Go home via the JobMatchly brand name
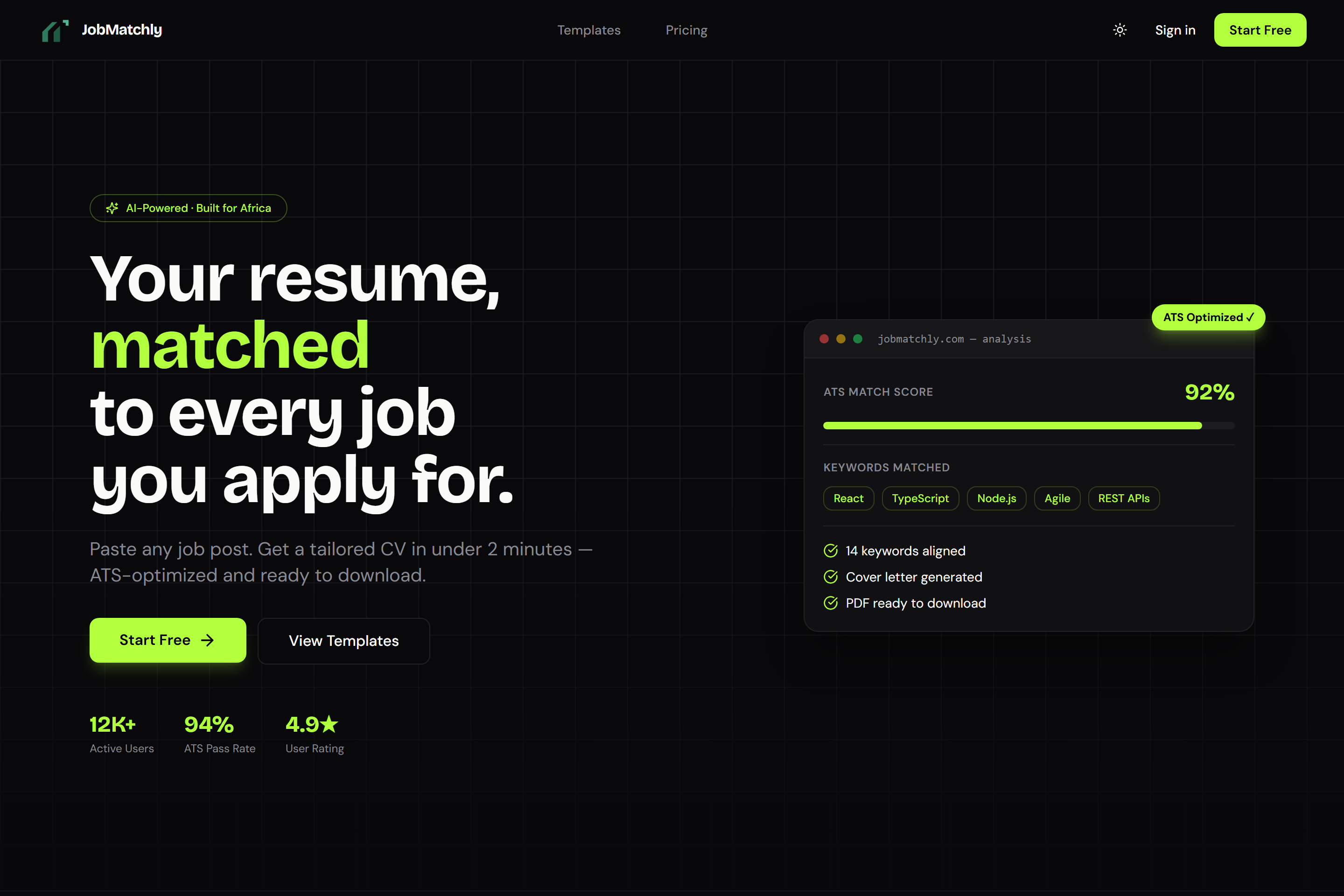Viewport: 1344px width, 896px height. click(x=122, y=30)
